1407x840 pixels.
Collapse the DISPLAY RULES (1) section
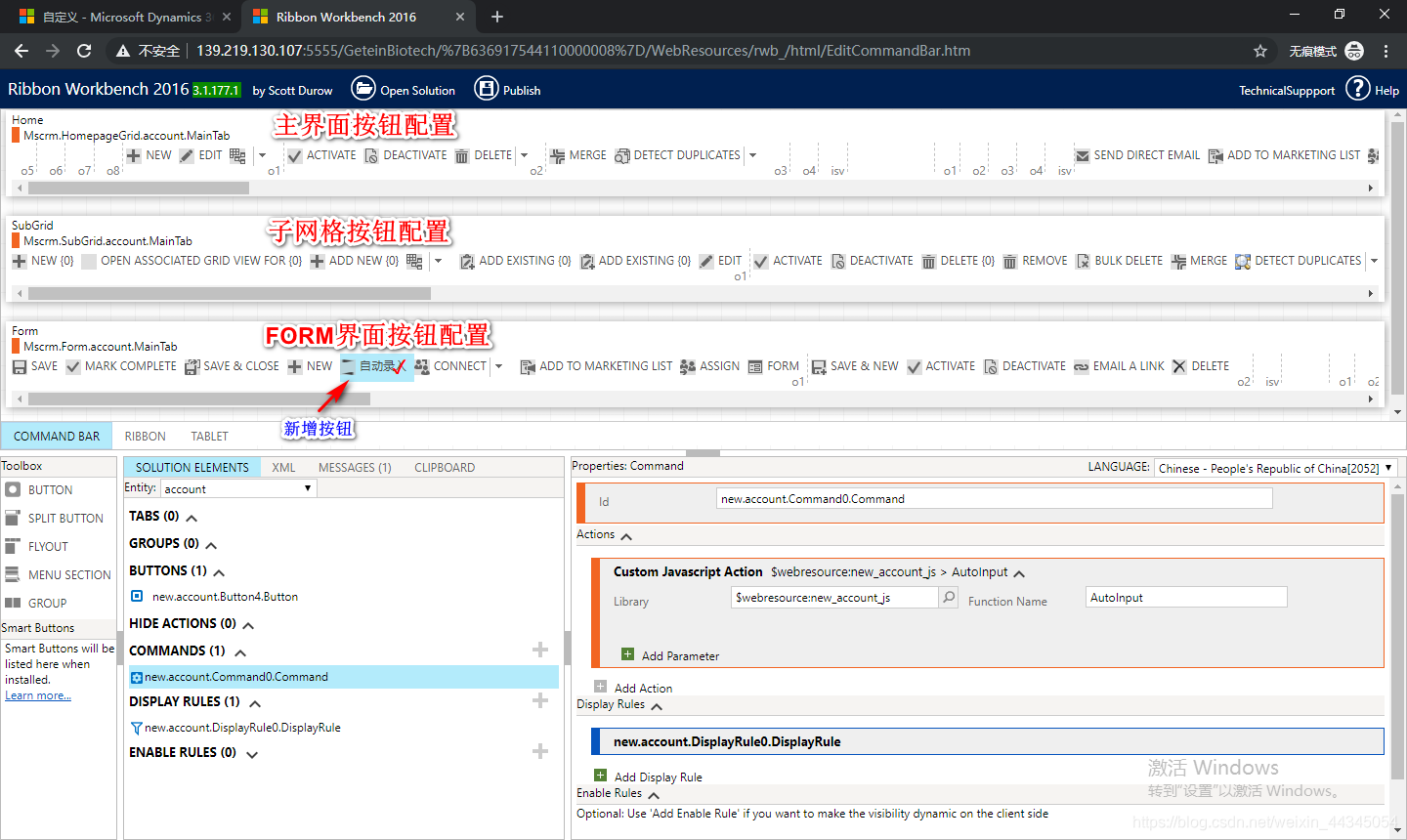(255, 703)
